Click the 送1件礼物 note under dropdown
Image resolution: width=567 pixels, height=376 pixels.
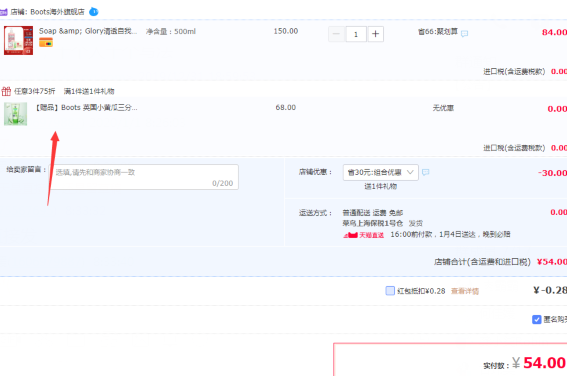click(x=380, y=186)
